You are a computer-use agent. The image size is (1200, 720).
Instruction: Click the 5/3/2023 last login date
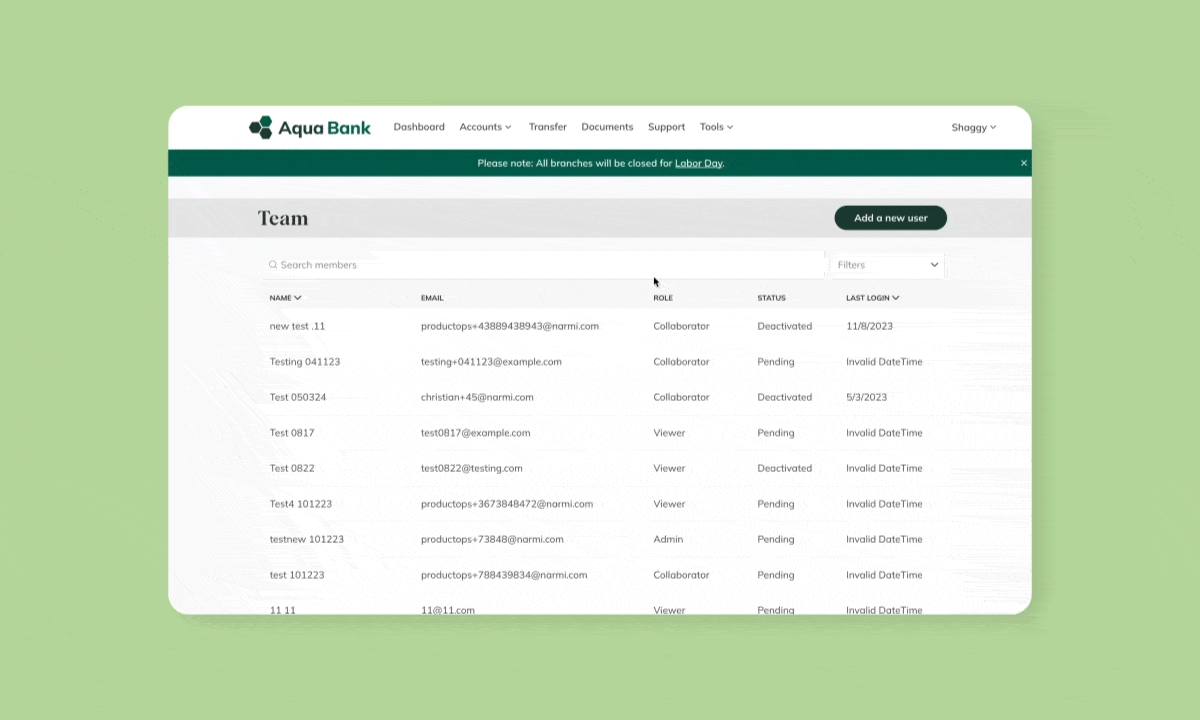click(x=866, y=397)
